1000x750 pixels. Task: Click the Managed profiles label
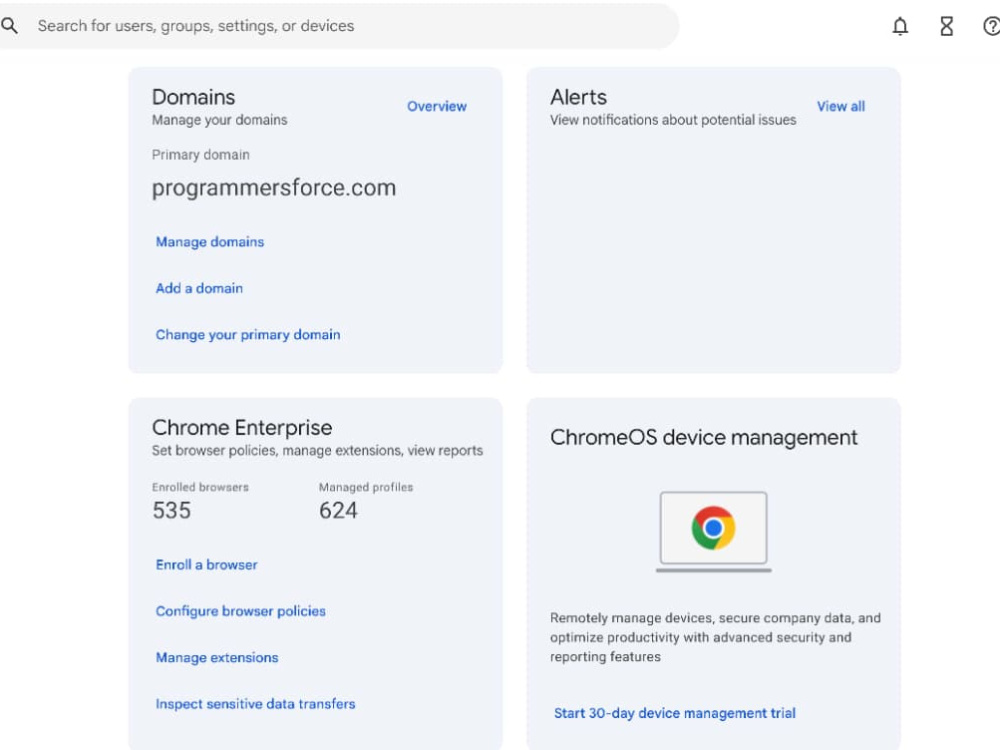coord(366,487)
